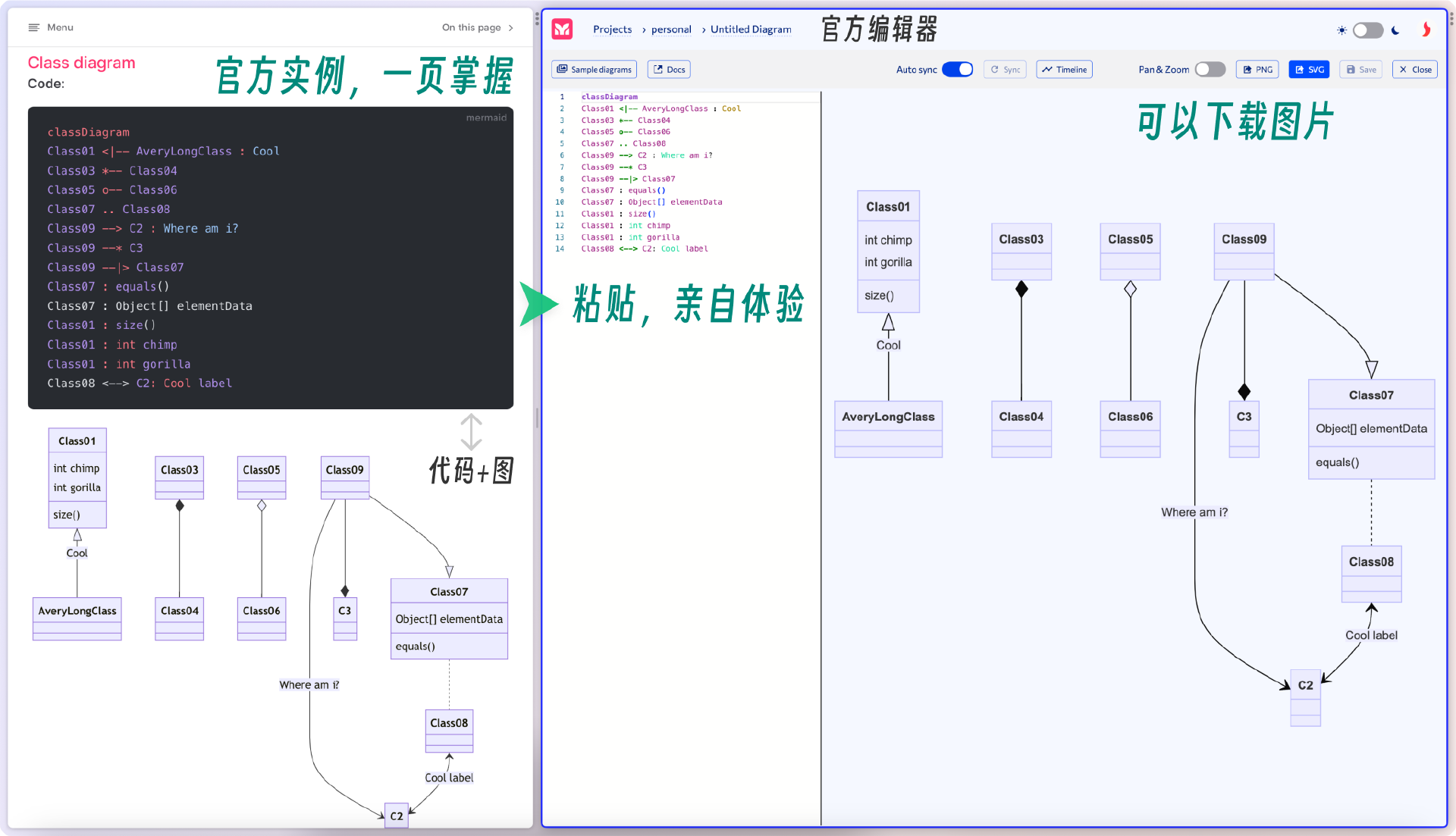
Task: Click the Save button
Action: point(1360,70)
